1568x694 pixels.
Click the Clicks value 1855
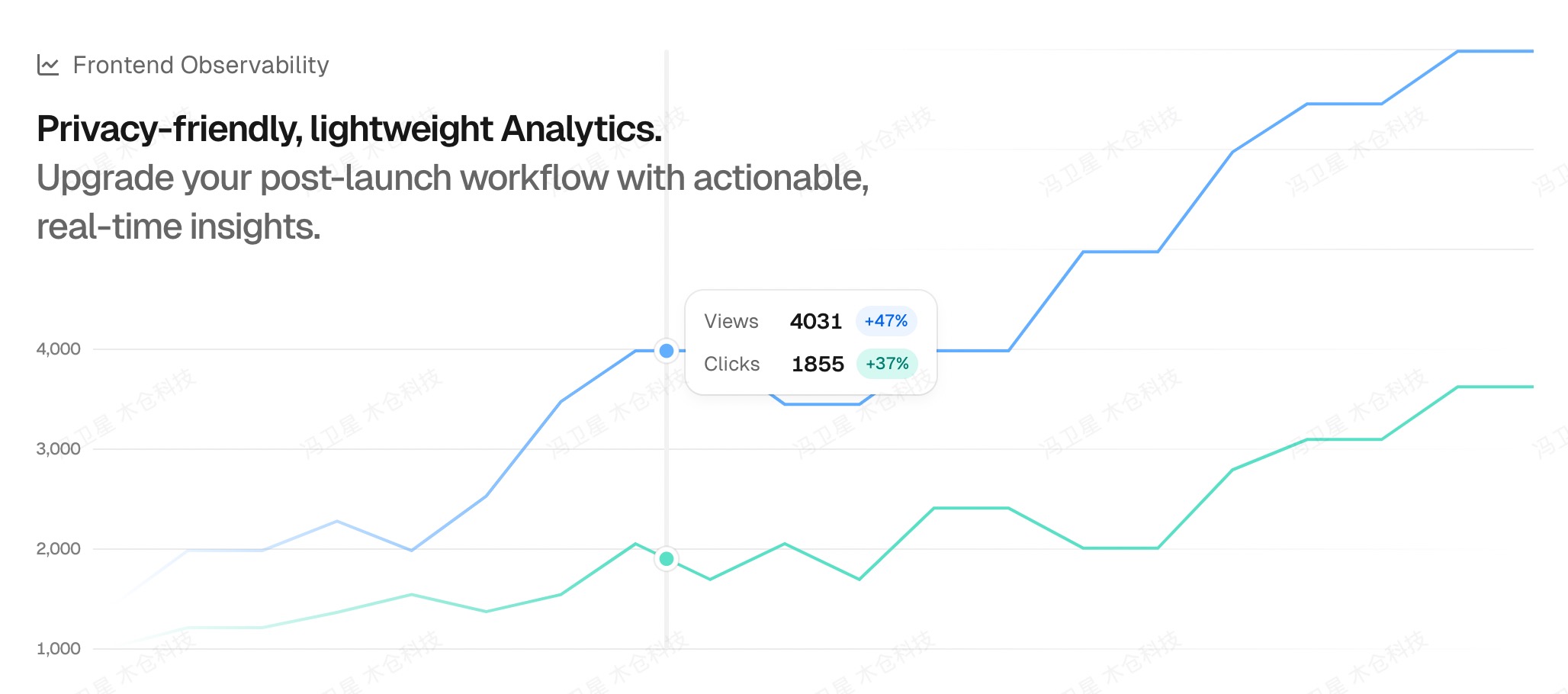pos(818,365)
